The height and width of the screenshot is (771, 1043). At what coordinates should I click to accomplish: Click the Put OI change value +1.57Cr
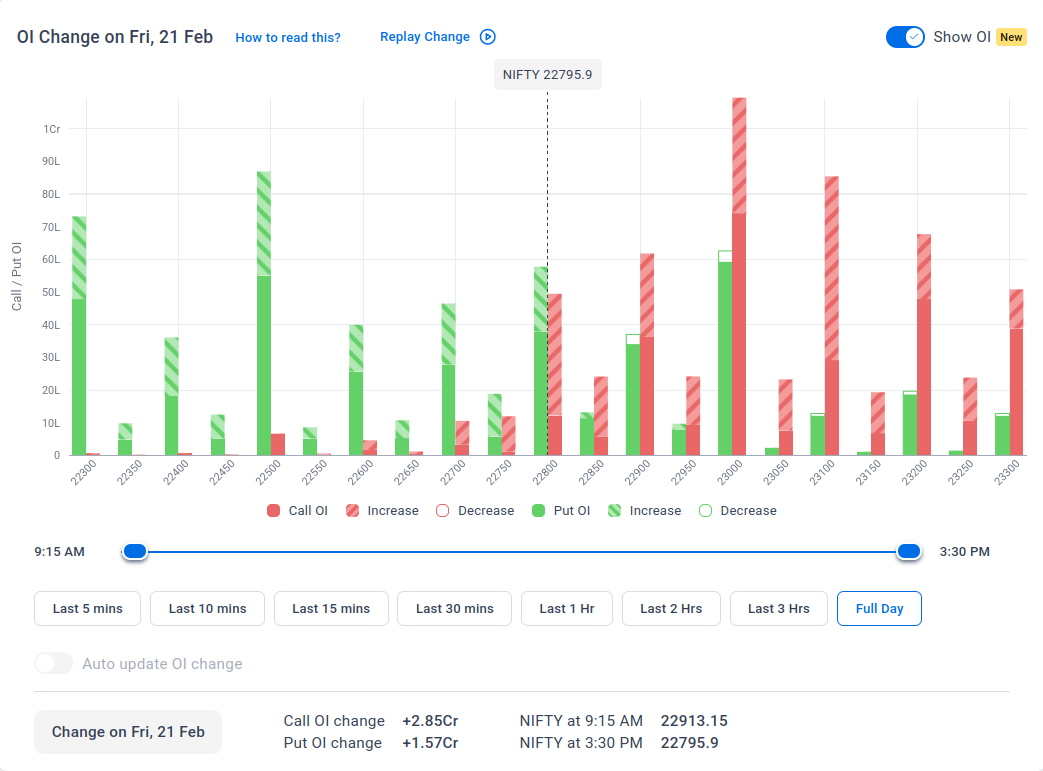click(x=430, y=742)
